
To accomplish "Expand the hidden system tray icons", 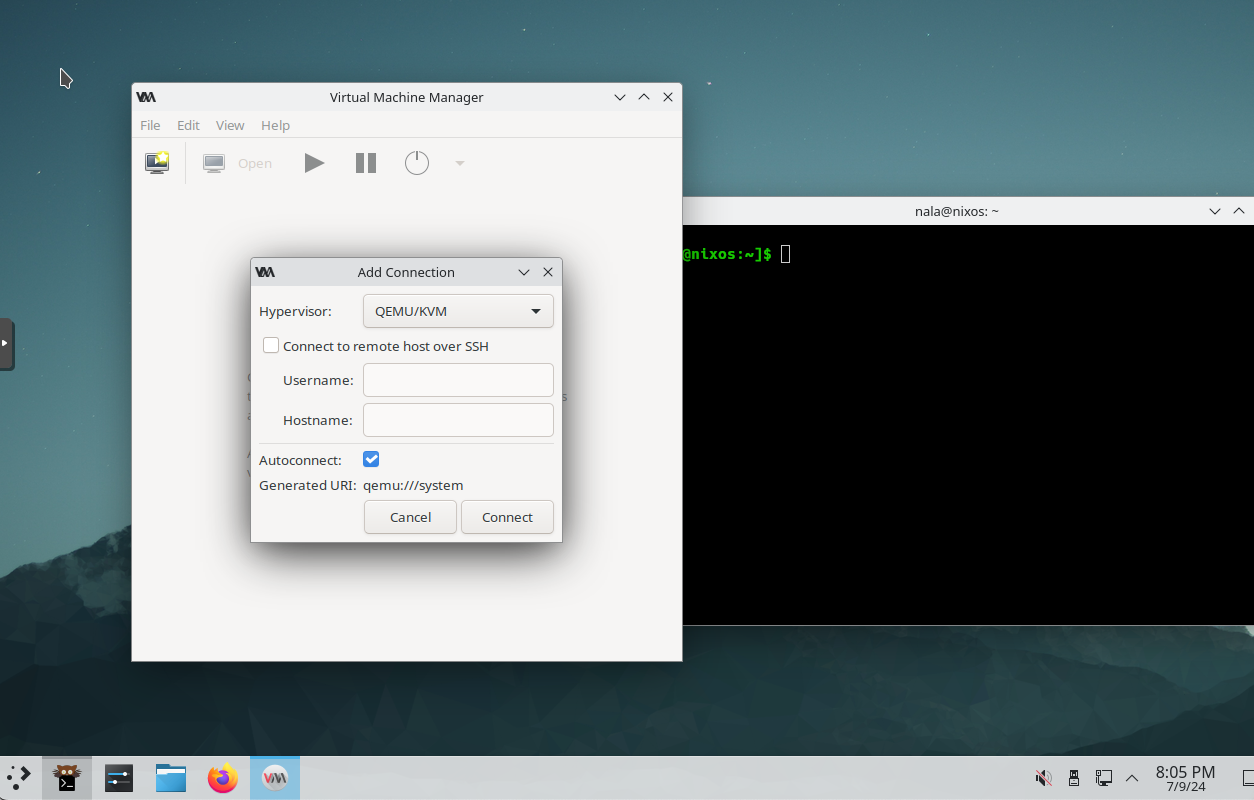I will [x=1132, y=778].
